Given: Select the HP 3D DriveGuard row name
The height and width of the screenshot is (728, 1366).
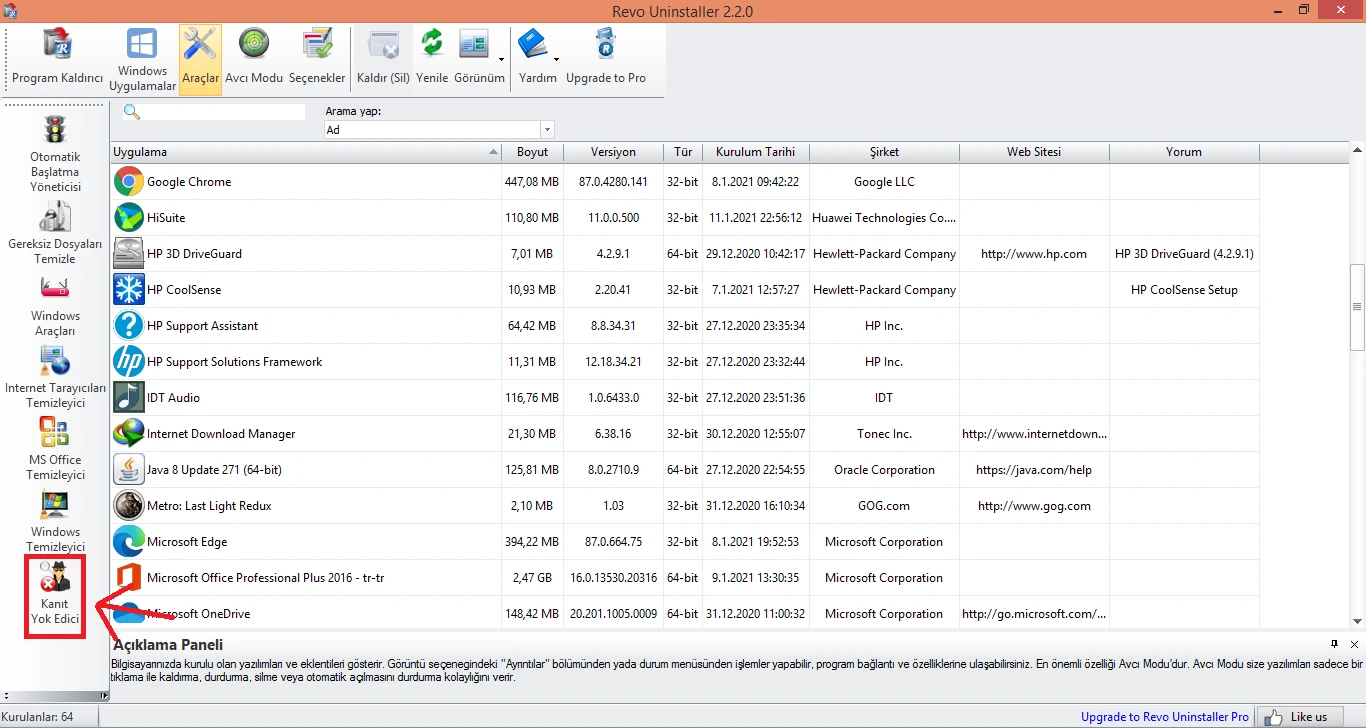Looking at the screenshot, I should pyautogui.click(x=195, y=254).
